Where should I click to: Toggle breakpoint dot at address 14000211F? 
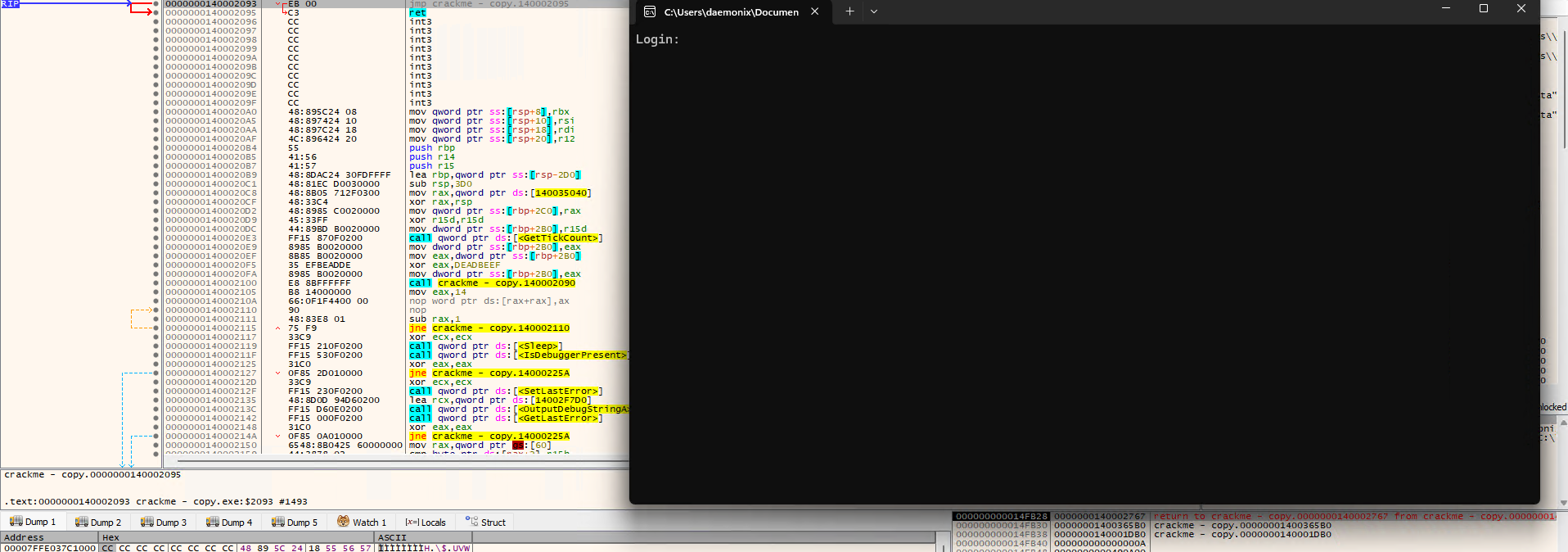click(x=156, y=355)
